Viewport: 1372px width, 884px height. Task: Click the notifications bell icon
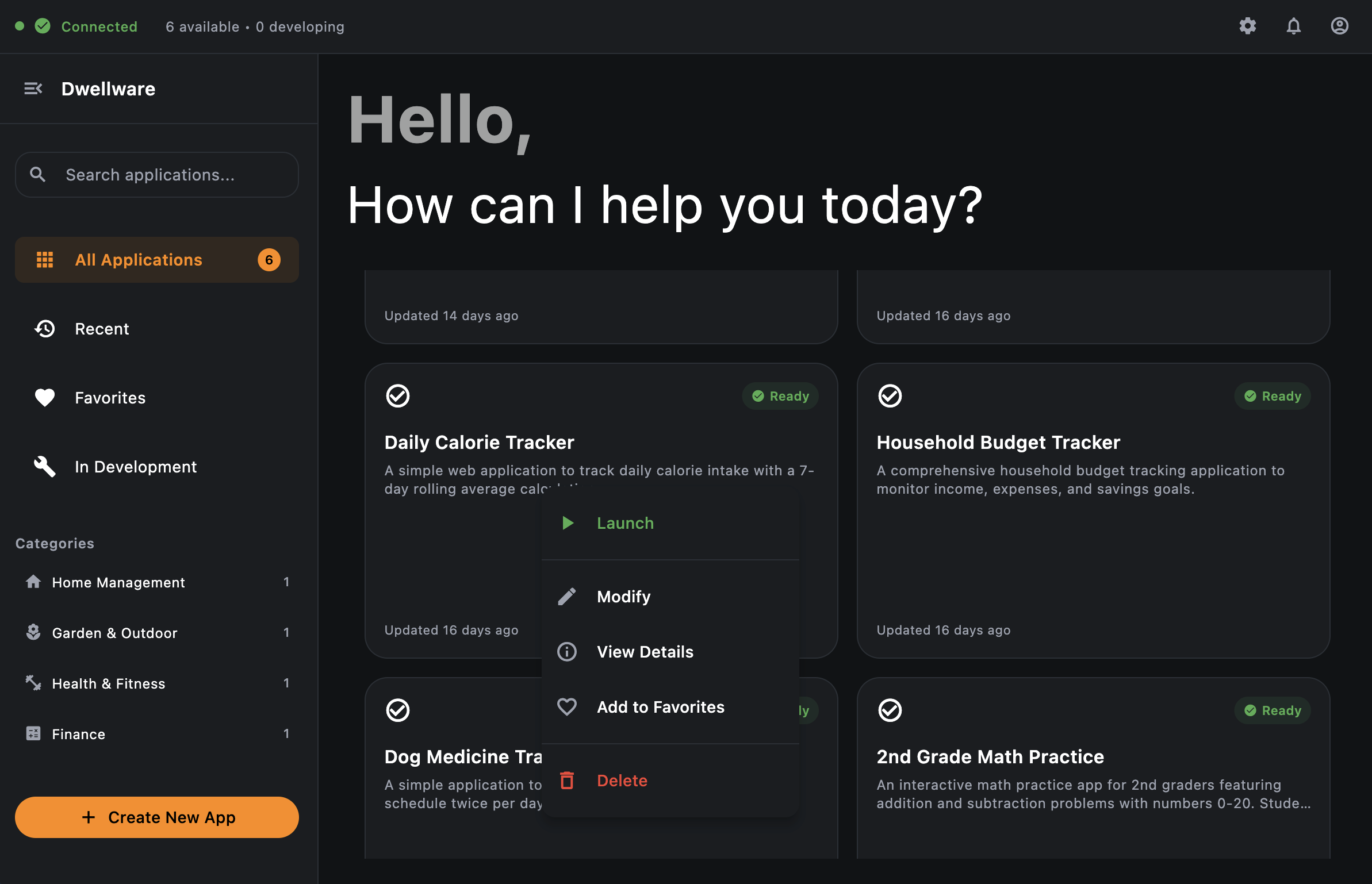point(1293,26)
